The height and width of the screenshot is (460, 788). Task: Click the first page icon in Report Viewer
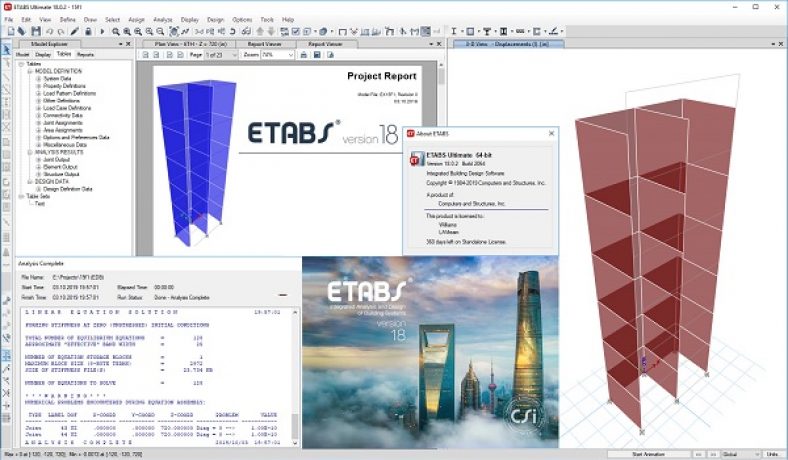pos(145,55)
